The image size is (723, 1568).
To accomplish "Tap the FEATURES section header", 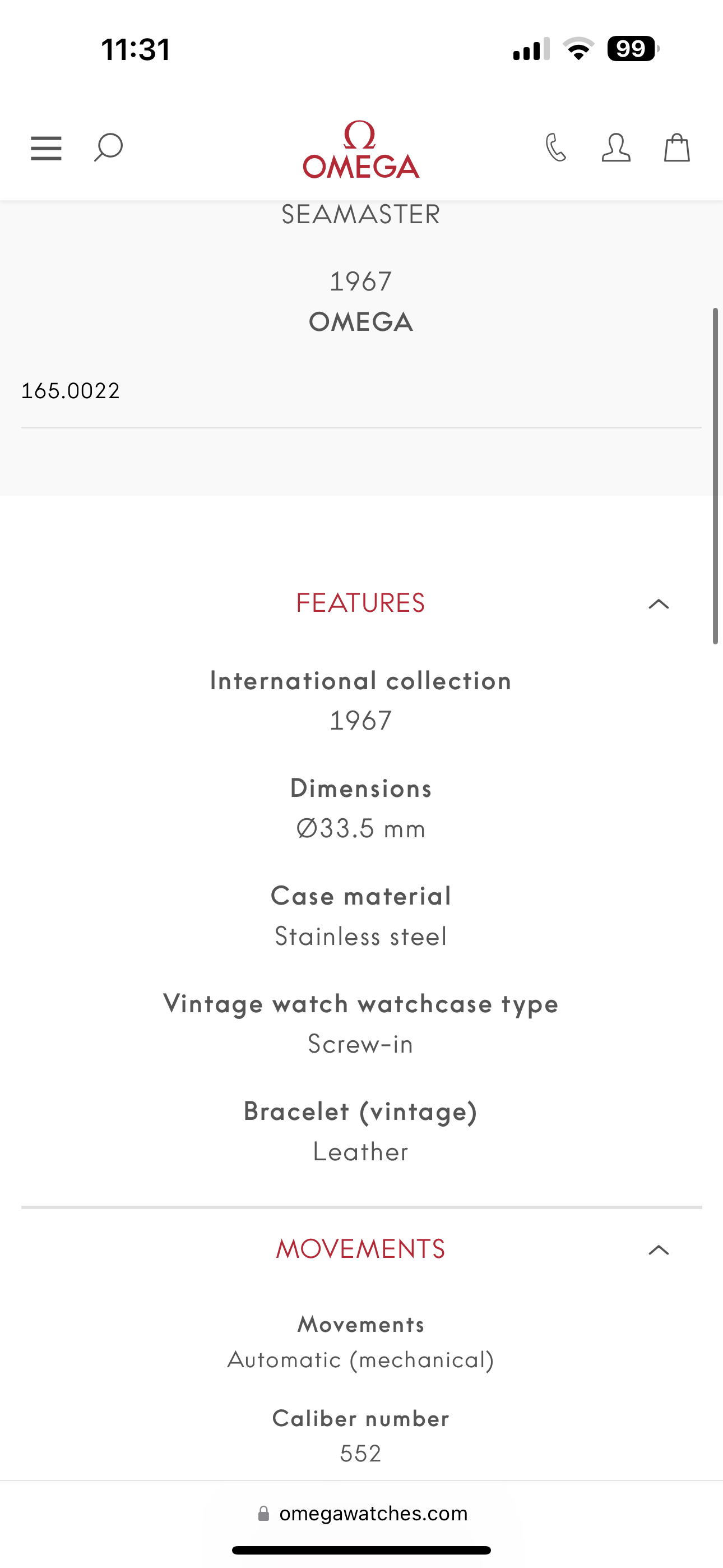I will point(360,603).
